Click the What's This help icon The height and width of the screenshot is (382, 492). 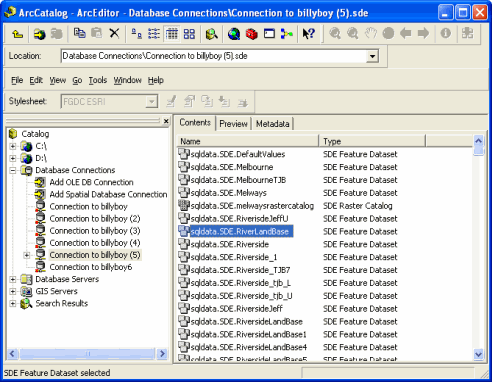pyautogui.click(x=309, y=34)
